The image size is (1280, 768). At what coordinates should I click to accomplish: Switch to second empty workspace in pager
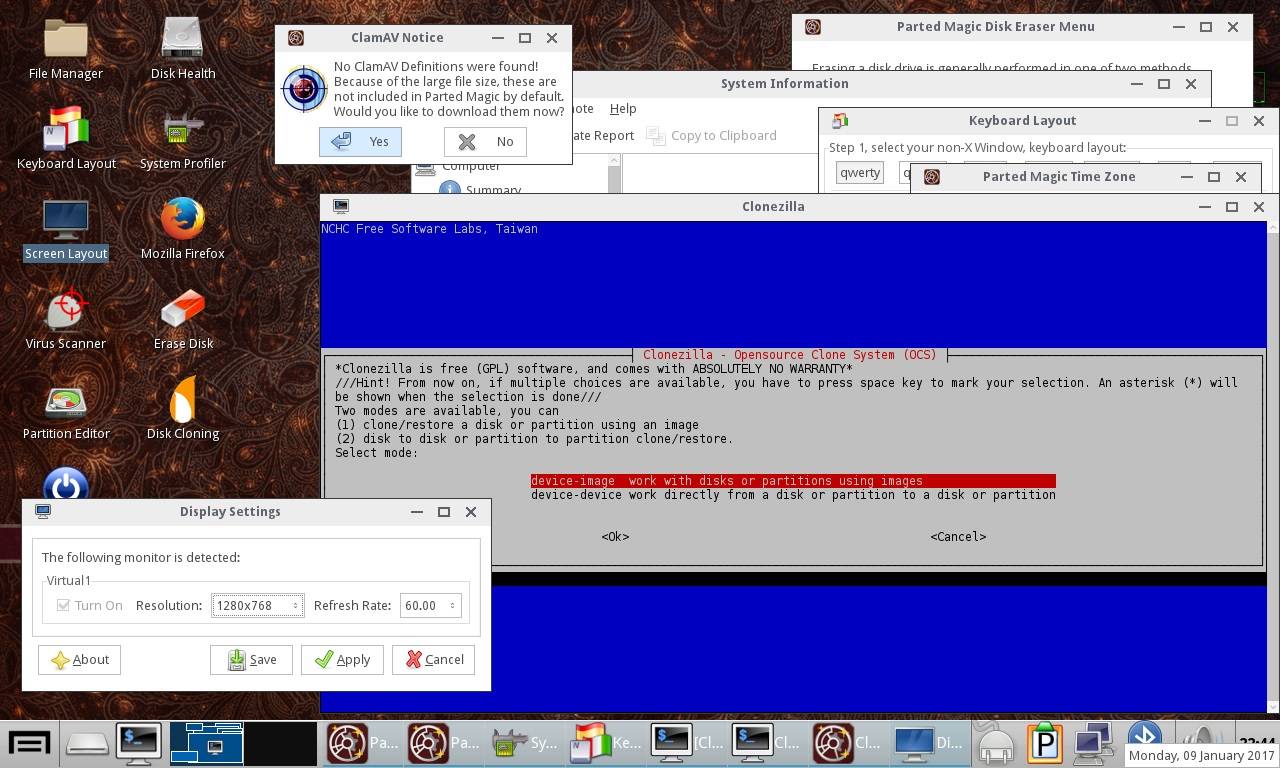click(x=281, y=743)
